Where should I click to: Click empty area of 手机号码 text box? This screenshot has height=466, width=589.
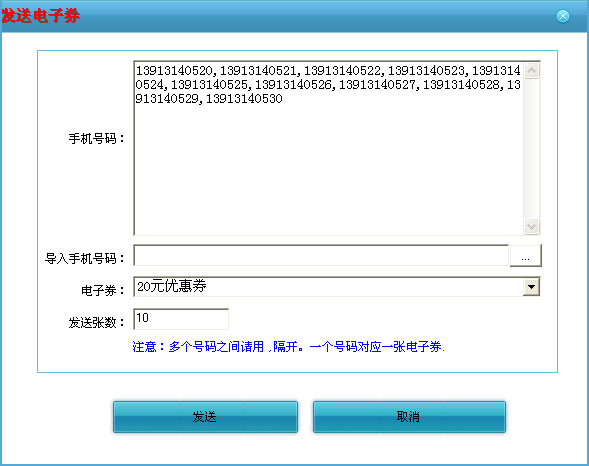coord(329,169)
